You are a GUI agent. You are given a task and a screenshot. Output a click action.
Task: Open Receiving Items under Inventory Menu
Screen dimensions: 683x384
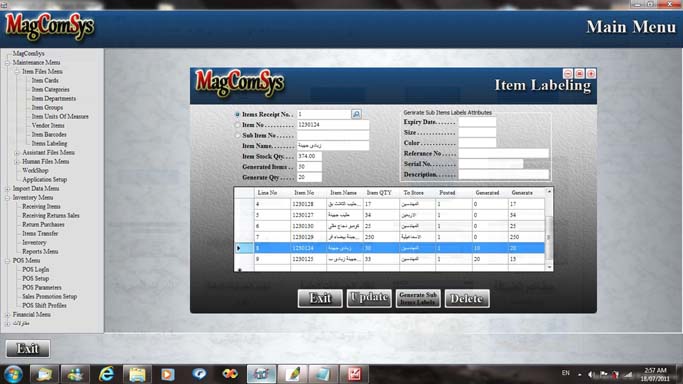[41, 206]
